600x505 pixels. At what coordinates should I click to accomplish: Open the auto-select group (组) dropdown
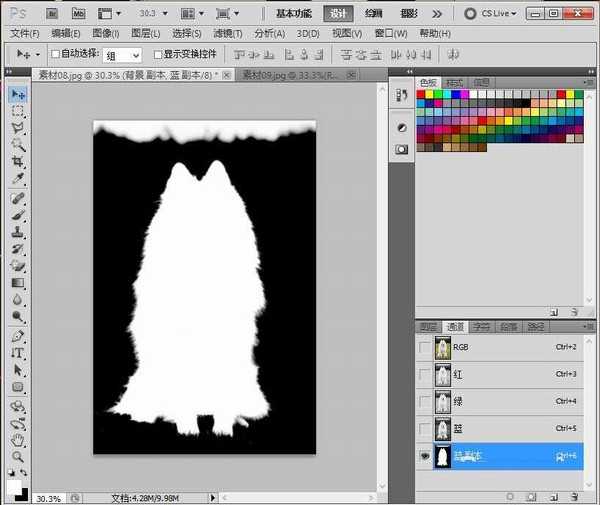point(121,55)
